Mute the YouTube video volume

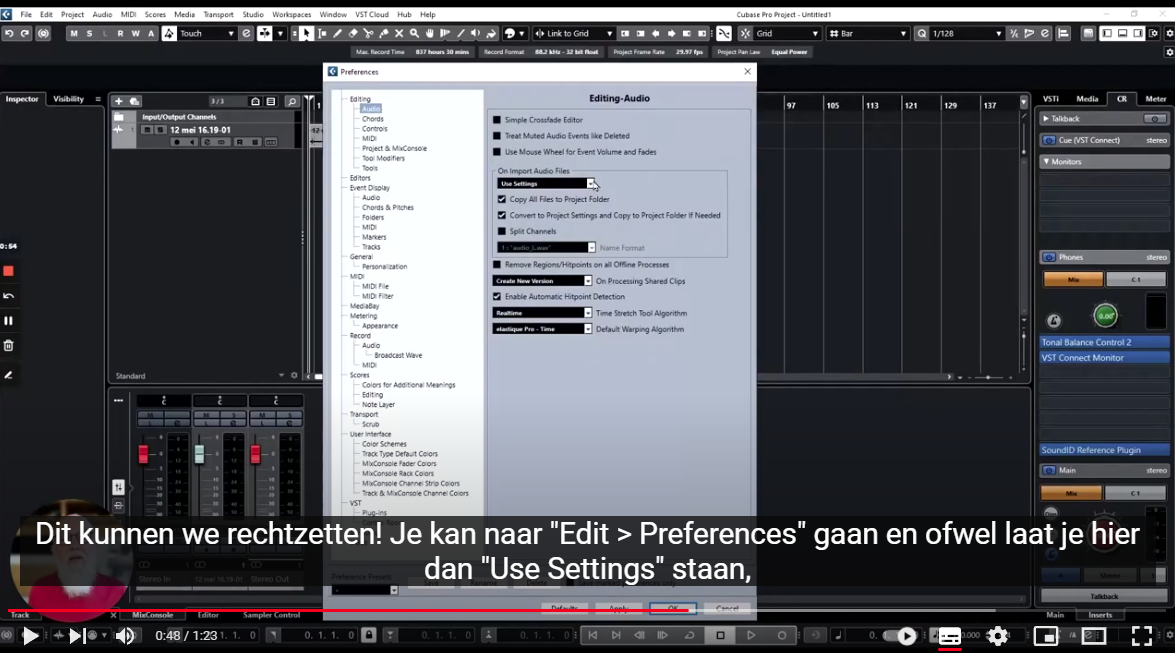tap(124, 636)
